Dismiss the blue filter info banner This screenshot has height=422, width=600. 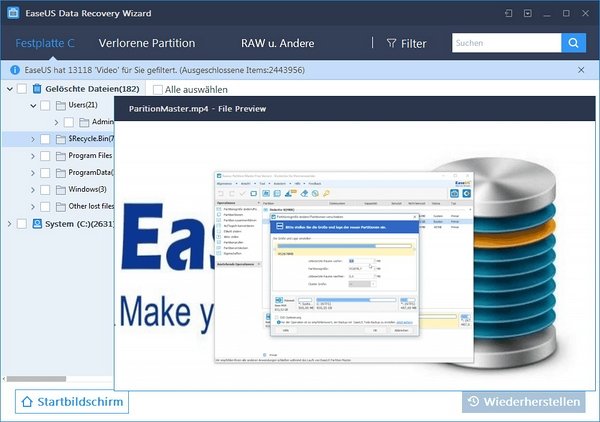coord(581,70)
